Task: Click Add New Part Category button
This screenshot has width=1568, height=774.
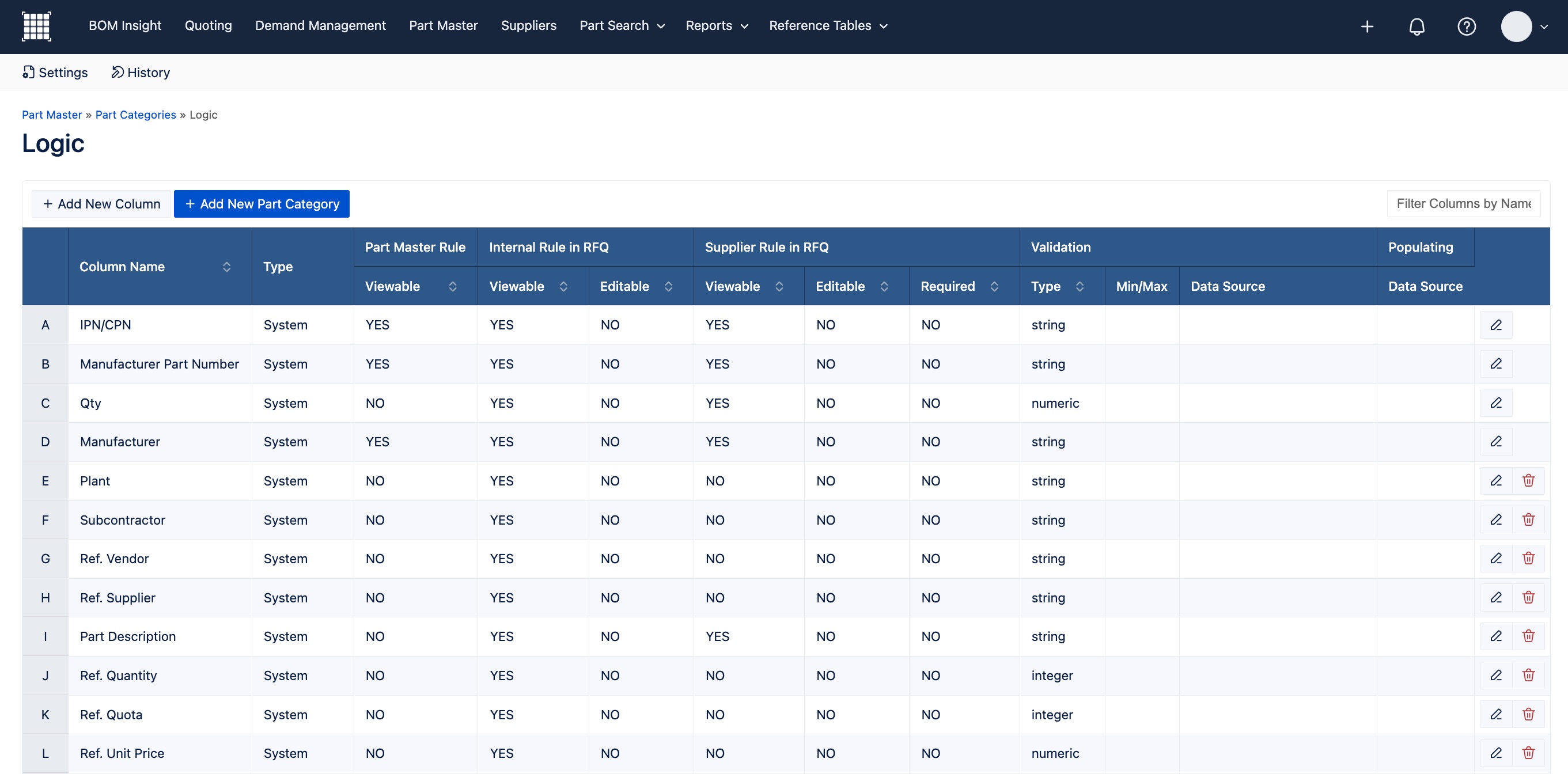Action: coord(262,204)
